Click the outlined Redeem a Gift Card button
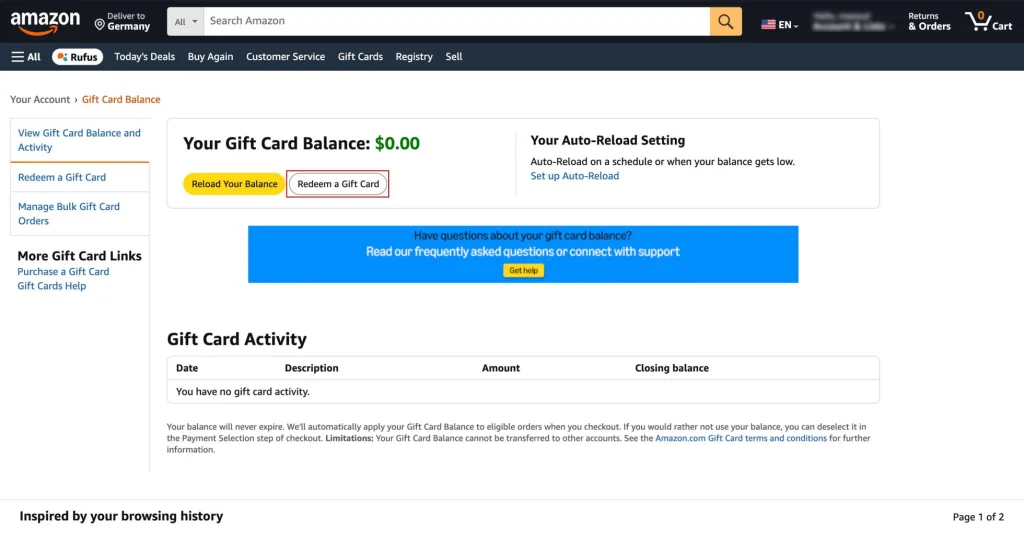Screen dimensions: 1024x539 tap(338, 184)
